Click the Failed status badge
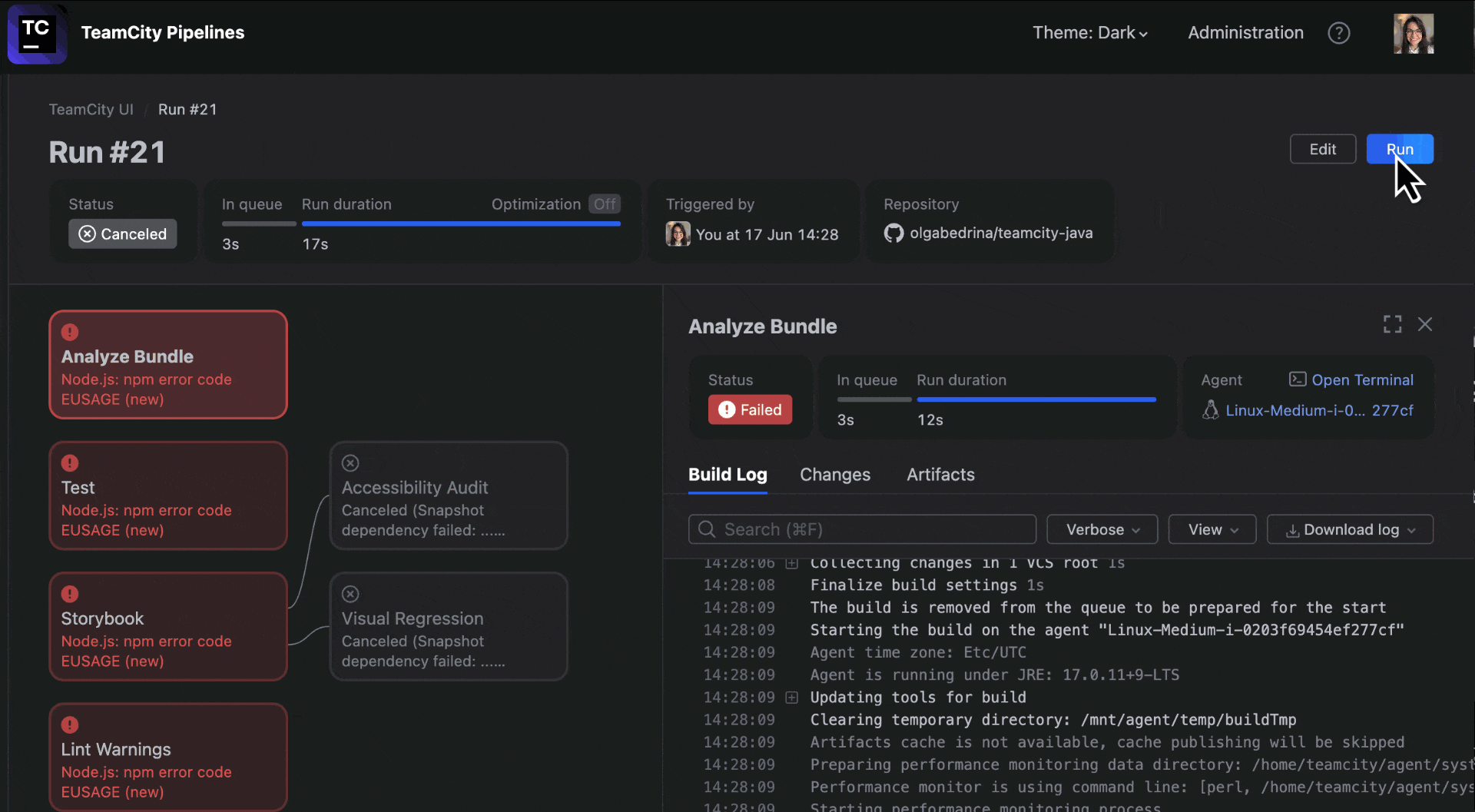 (x=750, y=409)
